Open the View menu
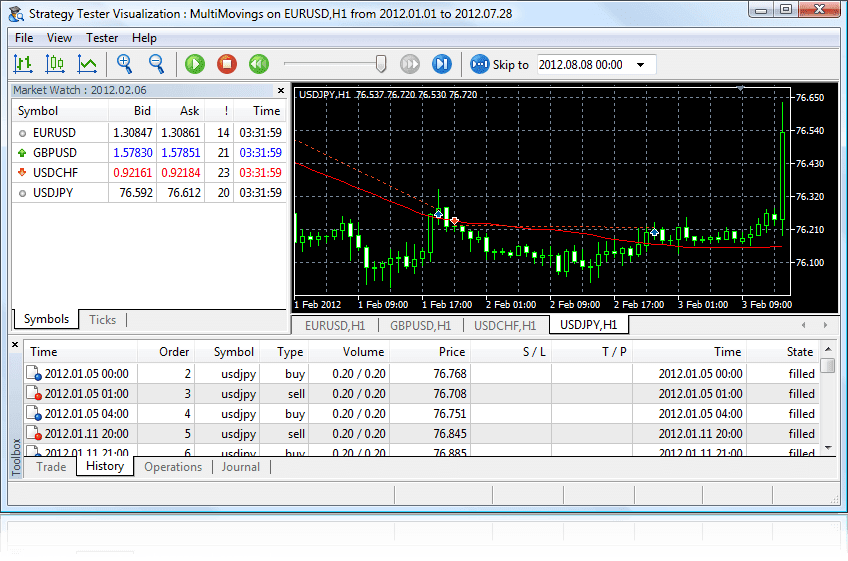This screenshot has height=561, width=848. tap(59, 38)
